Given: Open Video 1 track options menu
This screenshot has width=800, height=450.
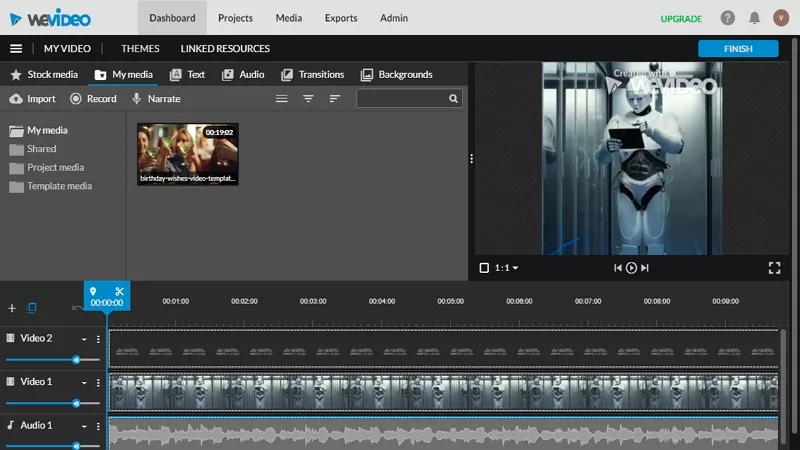Looking at the screenshot, I should click(x=98, y=382).
